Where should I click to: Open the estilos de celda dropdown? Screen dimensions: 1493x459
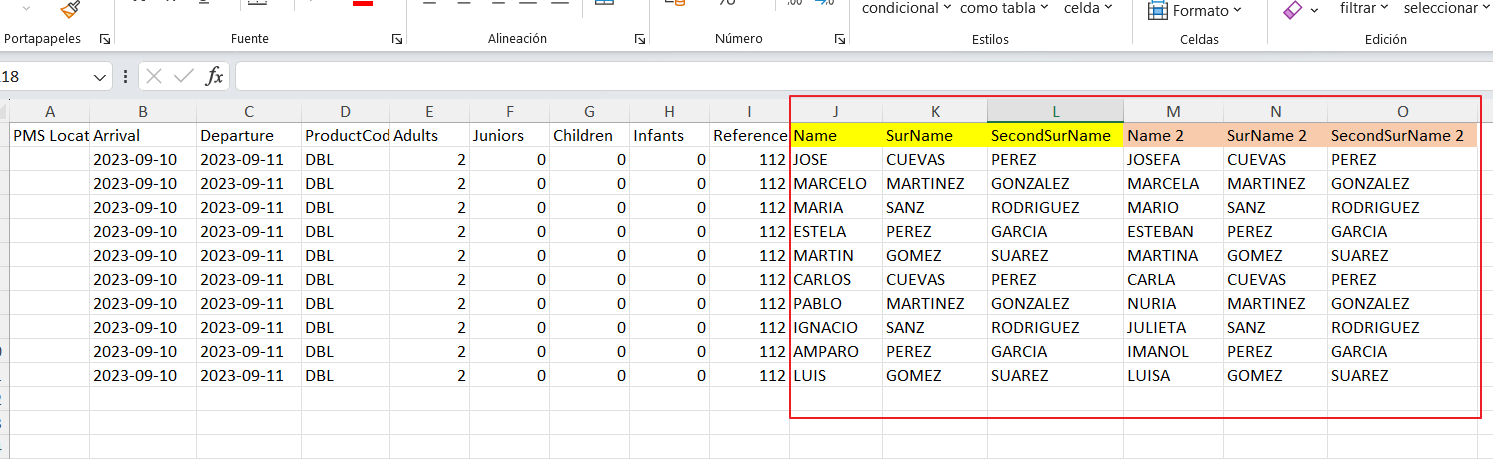pyautogui.click(x=1088, y=8)
